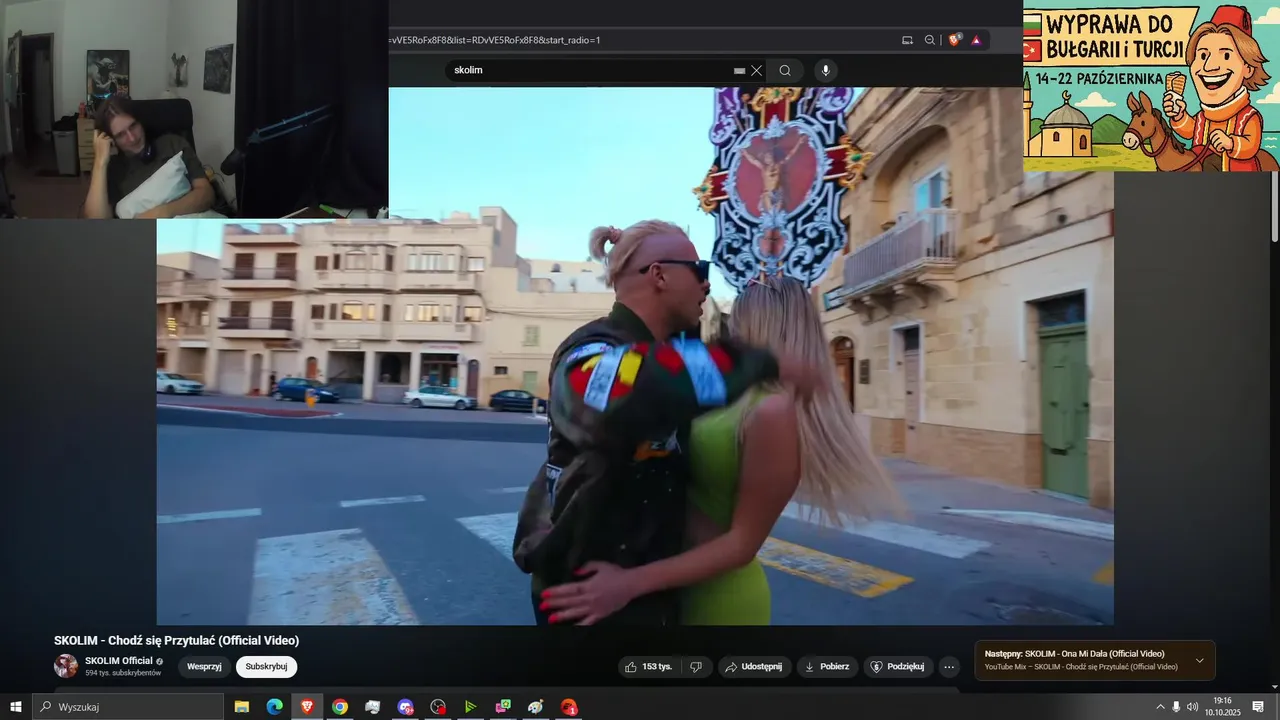Click the Wesprzyj button
Image resolution: width=1280 pixels, height=720 pixels.
point(204,667)
